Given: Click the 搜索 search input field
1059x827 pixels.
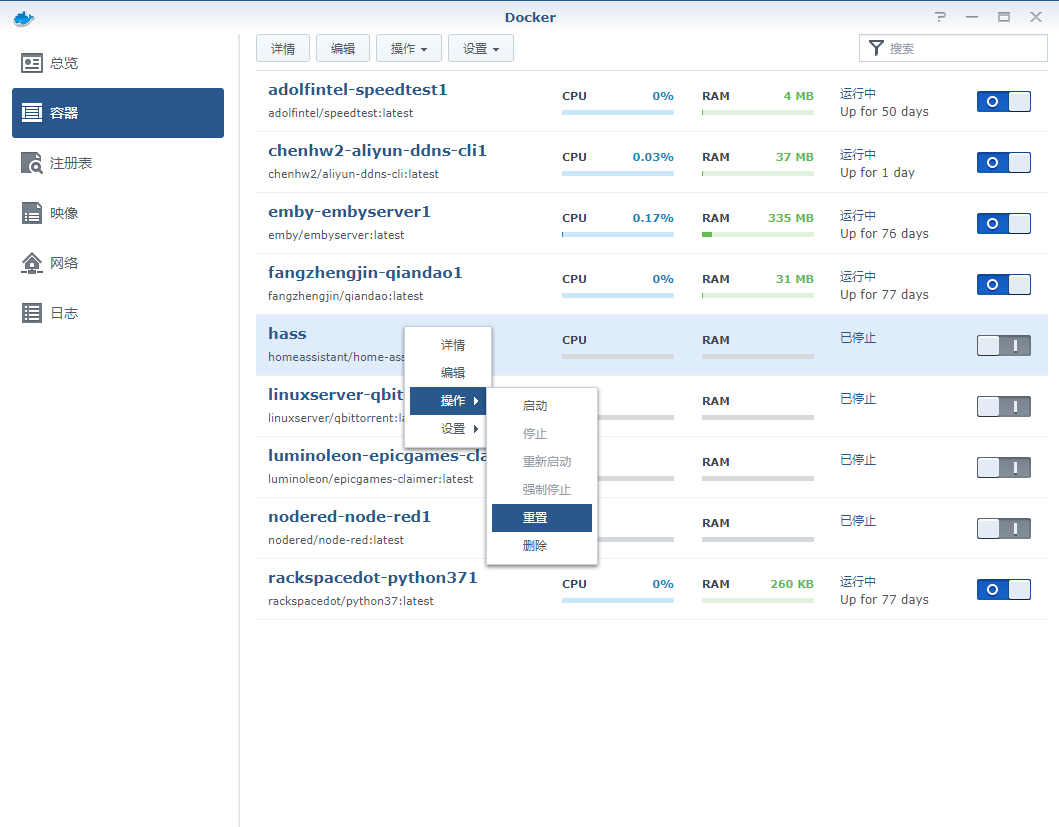Looking at the screenshot, I should [953, 49].
